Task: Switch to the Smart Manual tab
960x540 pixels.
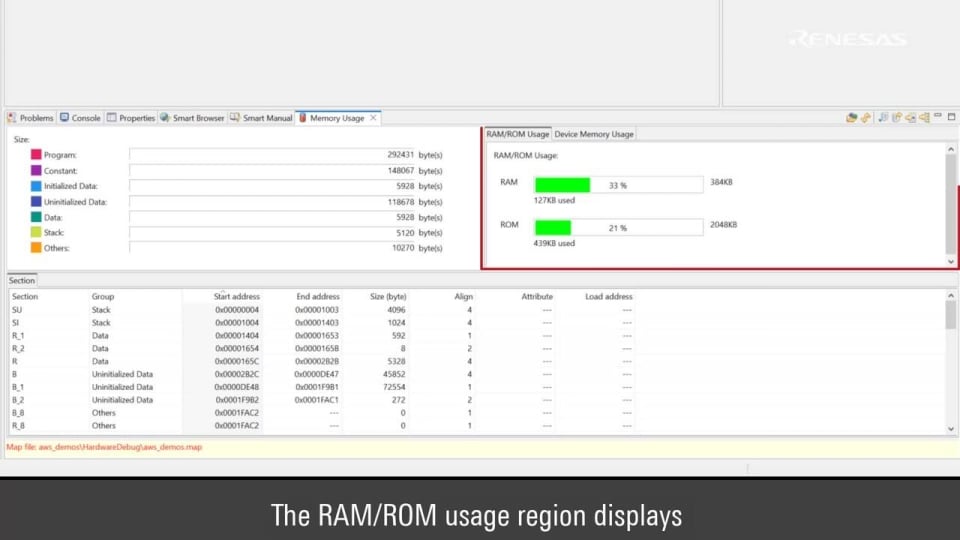Action: pos(261,118)
